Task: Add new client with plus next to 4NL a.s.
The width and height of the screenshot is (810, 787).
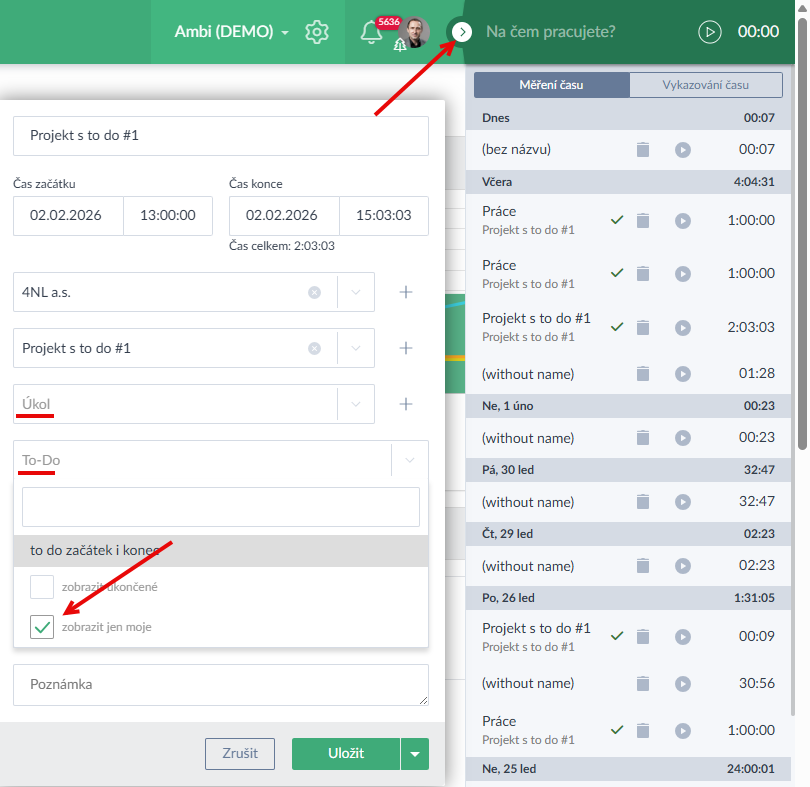Action: [x=406, y=292]
